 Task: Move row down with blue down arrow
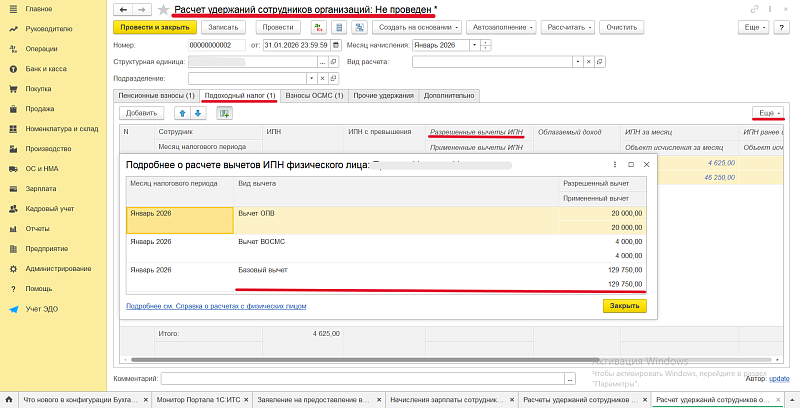197,113
